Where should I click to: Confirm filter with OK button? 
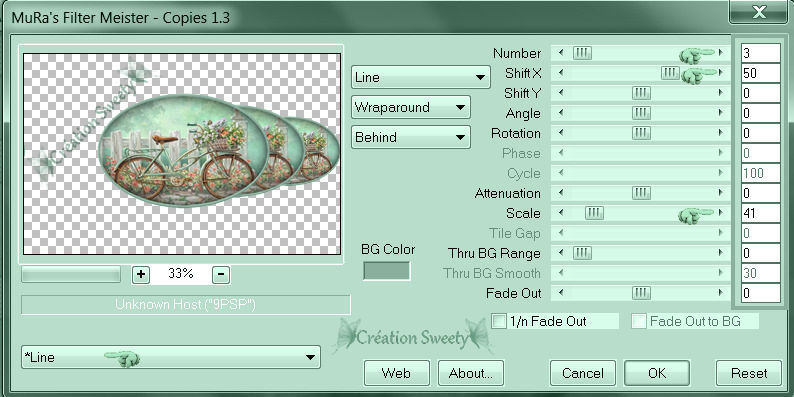pos(657,374)
